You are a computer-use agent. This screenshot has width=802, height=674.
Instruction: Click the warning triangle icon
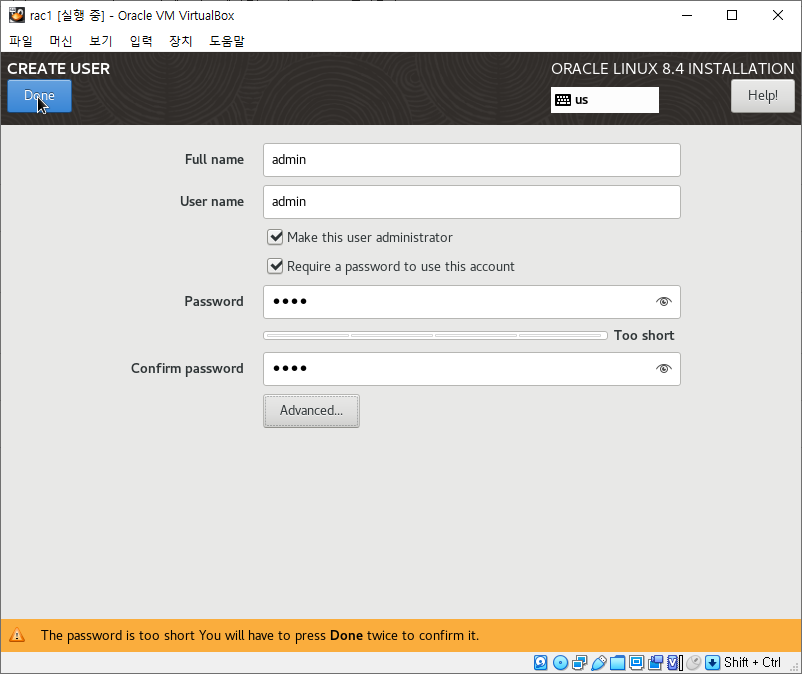pos(17,635)
